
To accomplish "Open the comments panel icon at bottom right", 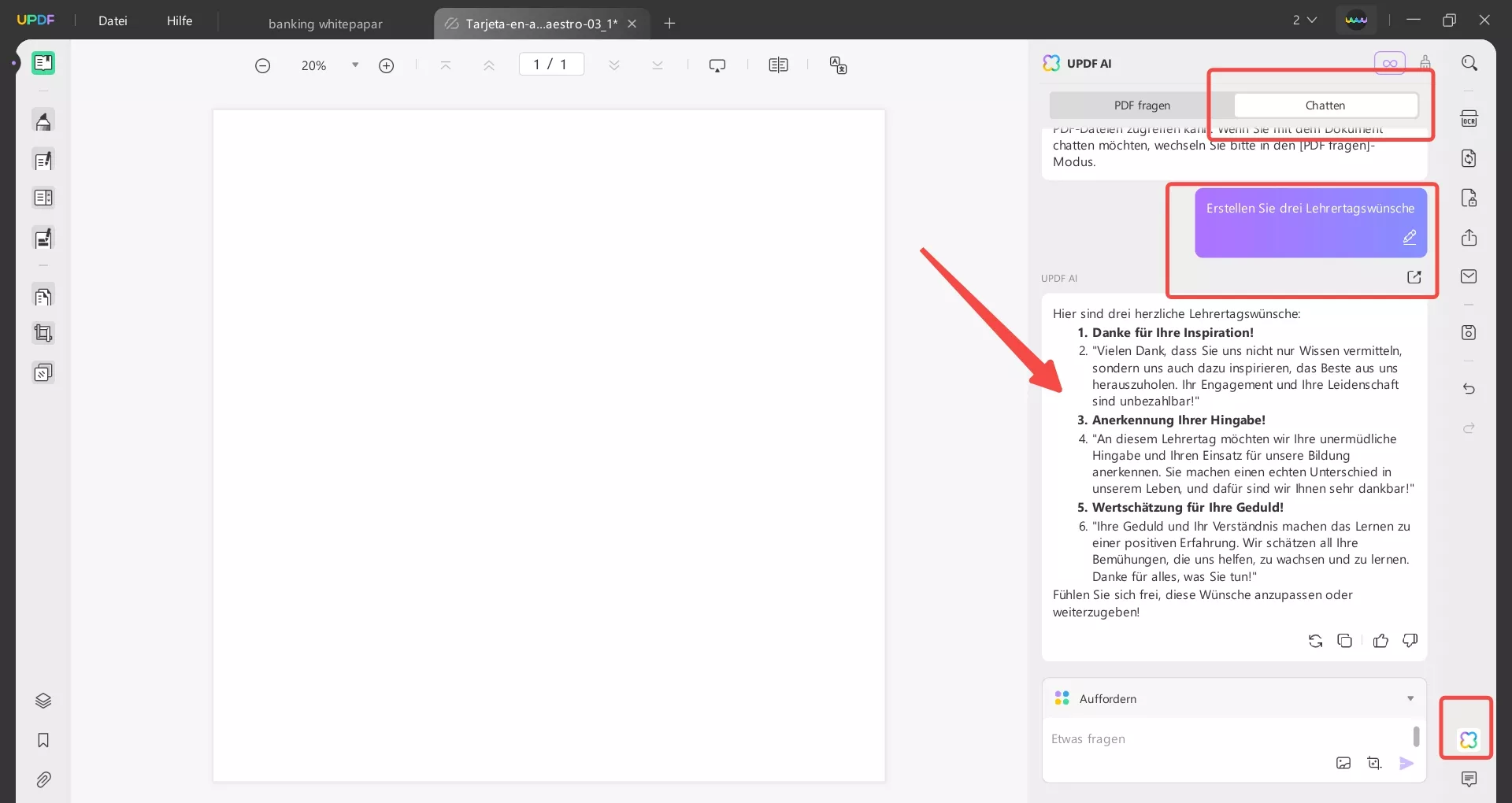I will 1469,779.
